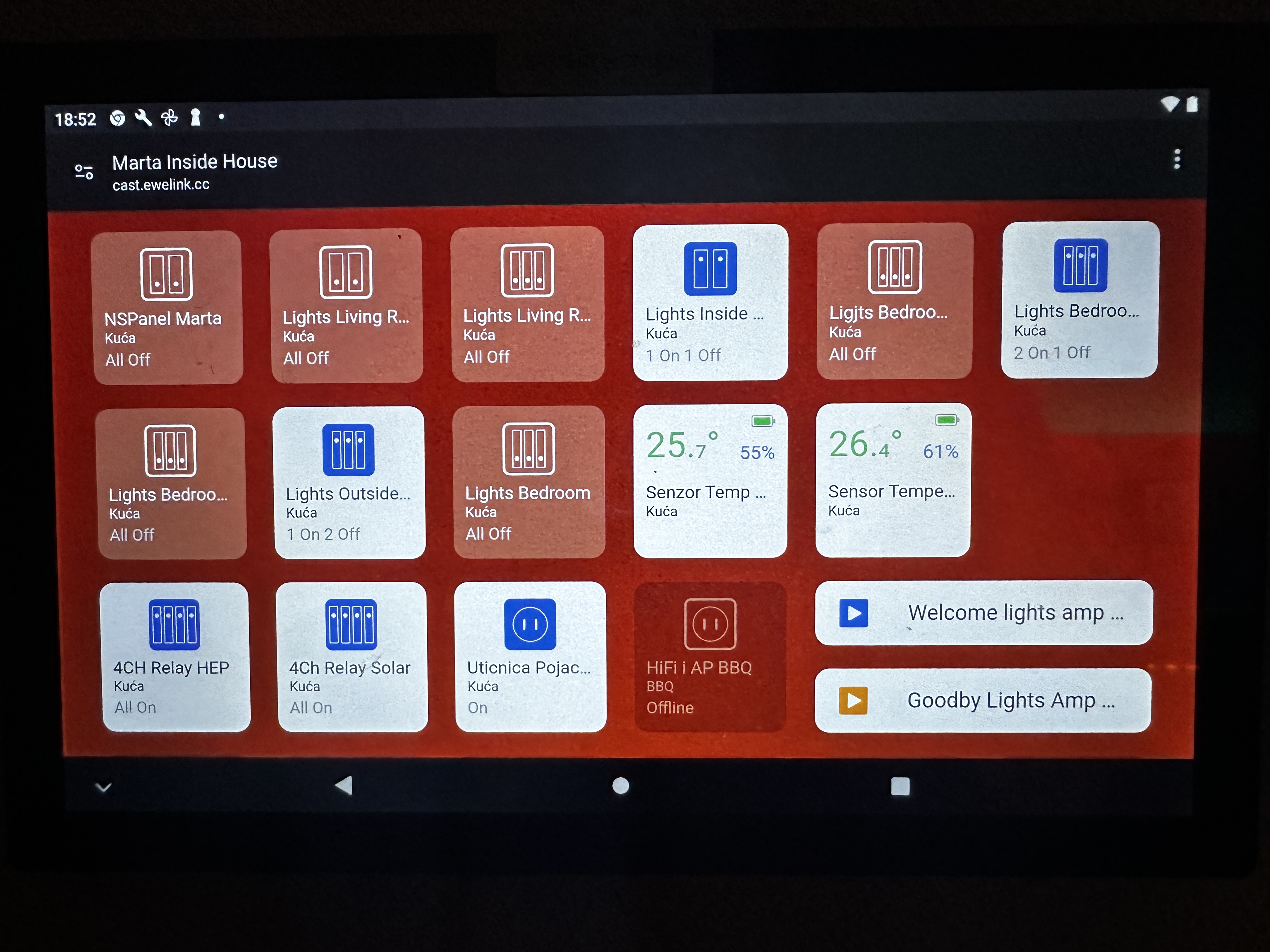Run Goodby Lights Amp orange play icon
The height and width of the screenshot is (952, 1270).
coord(853,700)
